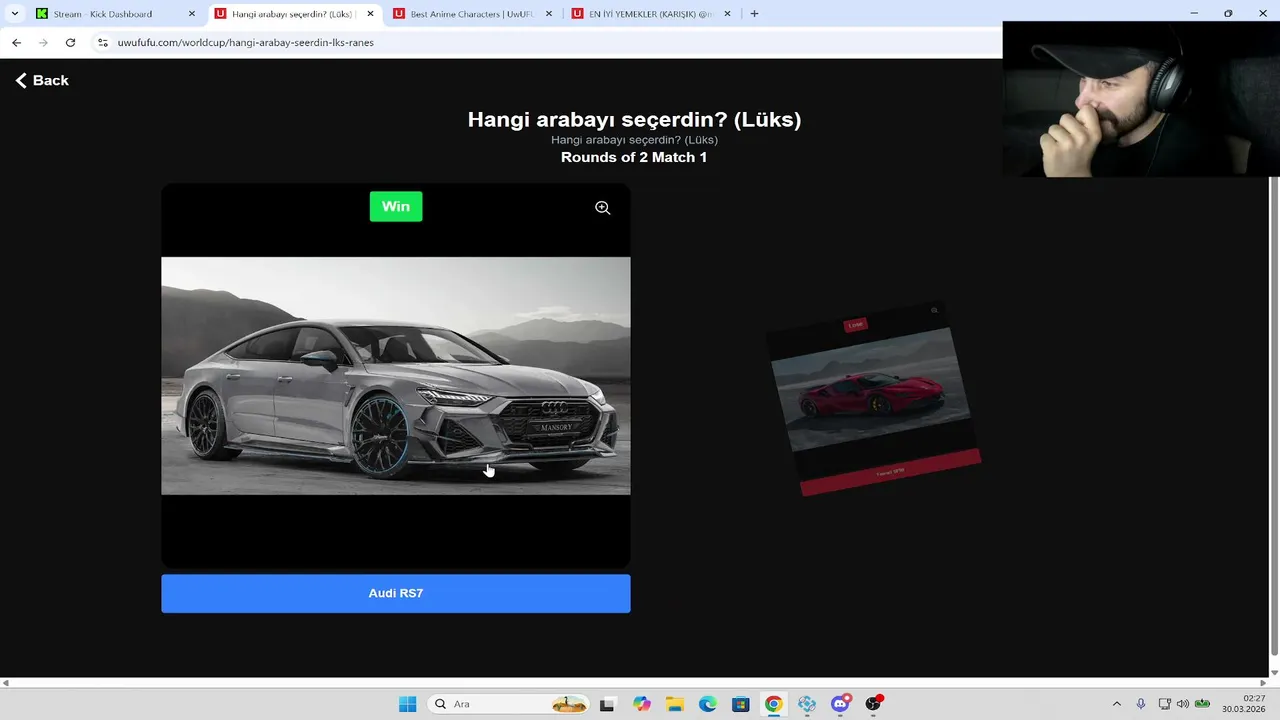Screen dimensions: 1280x720
Task: Open a new browser tab
Action: (x=754, y=14)
